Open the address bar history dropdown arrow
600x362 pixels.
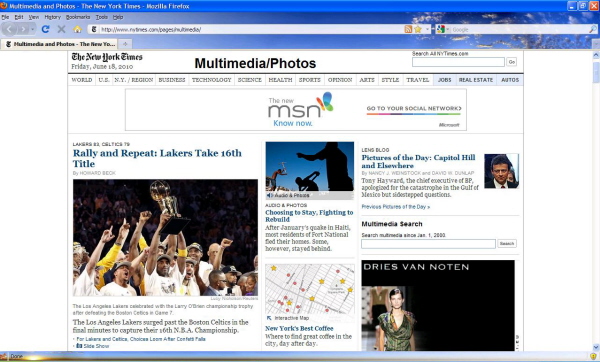428,29
